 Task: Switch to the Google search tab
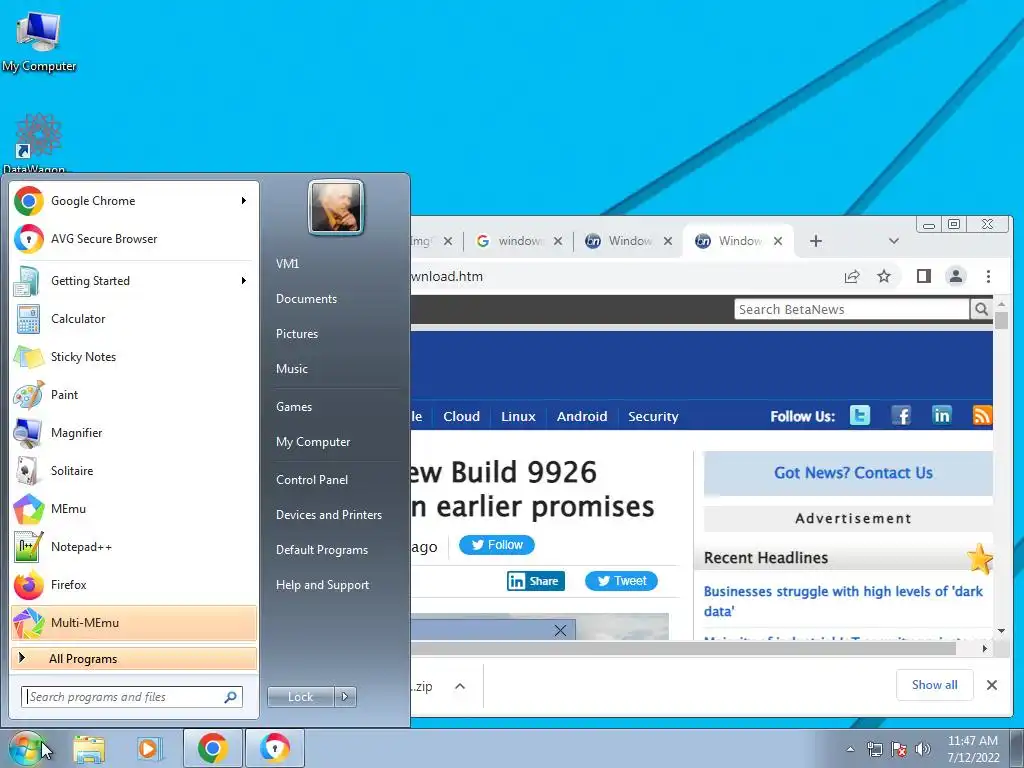tap(519, 241)
